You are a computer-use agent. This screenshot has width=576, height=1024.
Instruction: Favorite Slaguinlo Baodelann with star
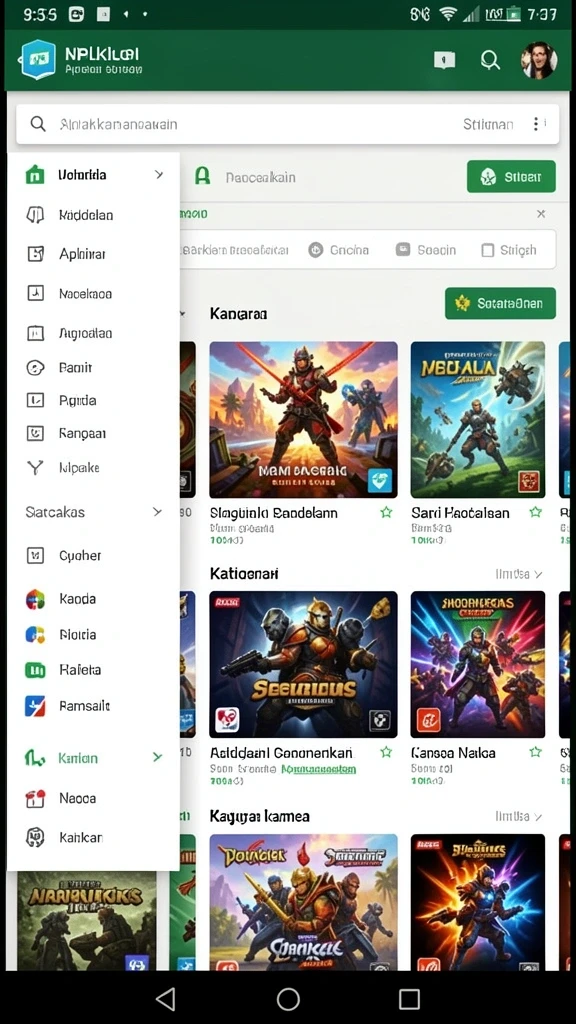click(386, 513)
